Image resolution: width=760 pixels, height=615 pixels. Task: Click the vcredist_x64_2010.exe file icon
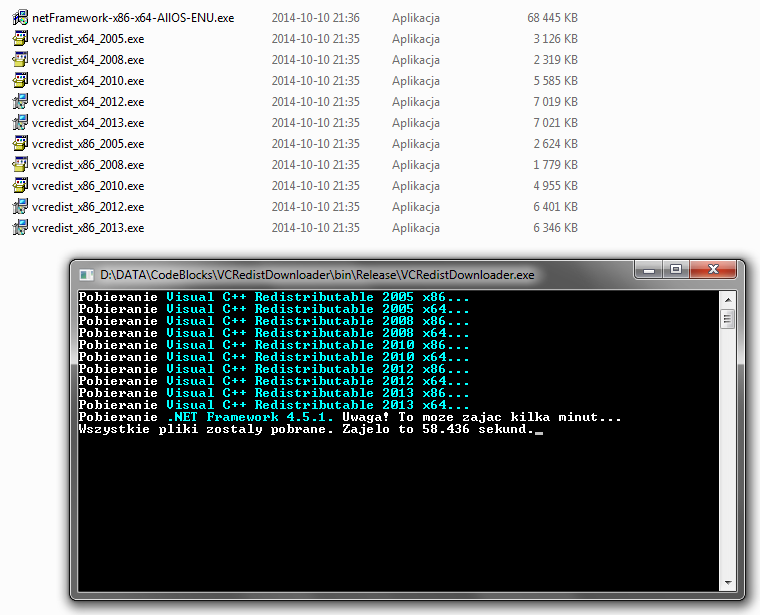(20, 80)
